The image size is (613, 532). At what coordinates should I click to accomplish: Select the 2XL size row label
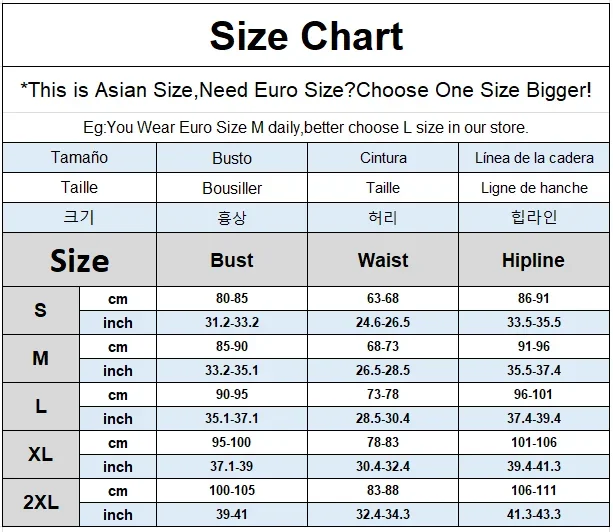coord(41,502)
